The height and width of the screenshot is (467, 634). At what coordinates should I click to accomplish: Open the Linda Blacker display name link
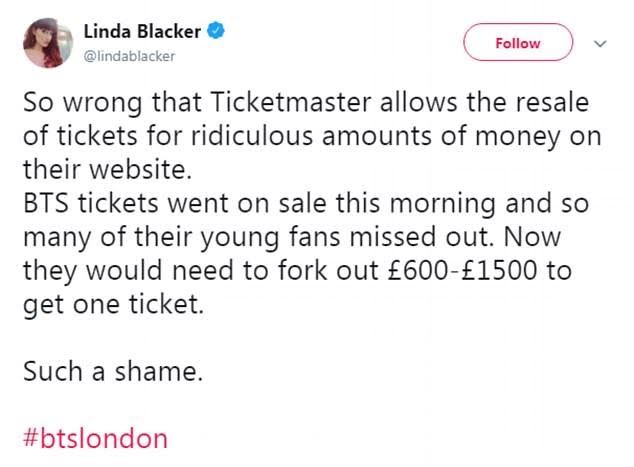tap(142, 31)
